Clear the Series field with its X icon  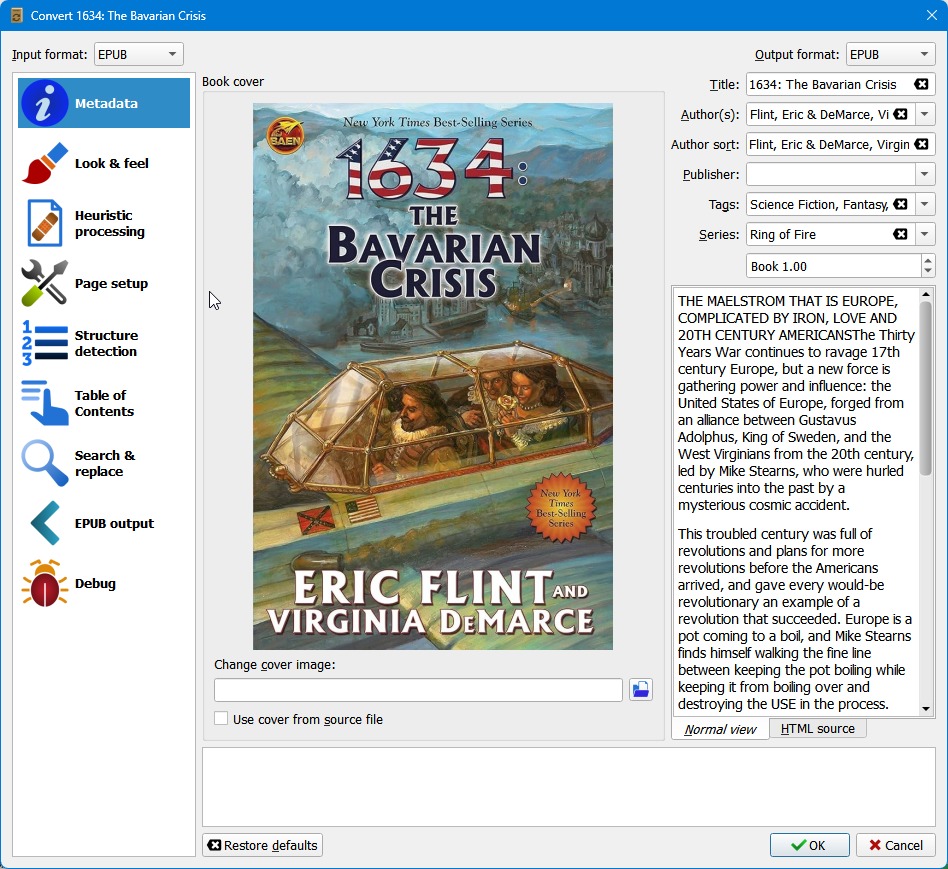(901, 234)
